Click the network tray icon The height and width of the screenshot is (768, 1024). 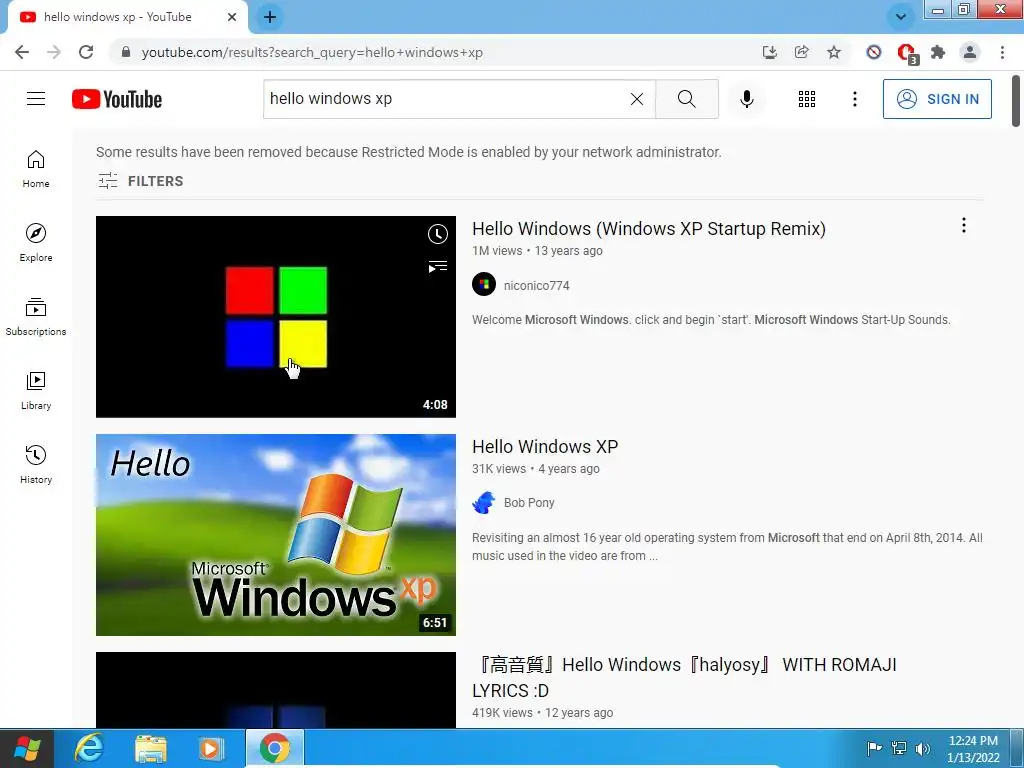[x=899, y=748]
